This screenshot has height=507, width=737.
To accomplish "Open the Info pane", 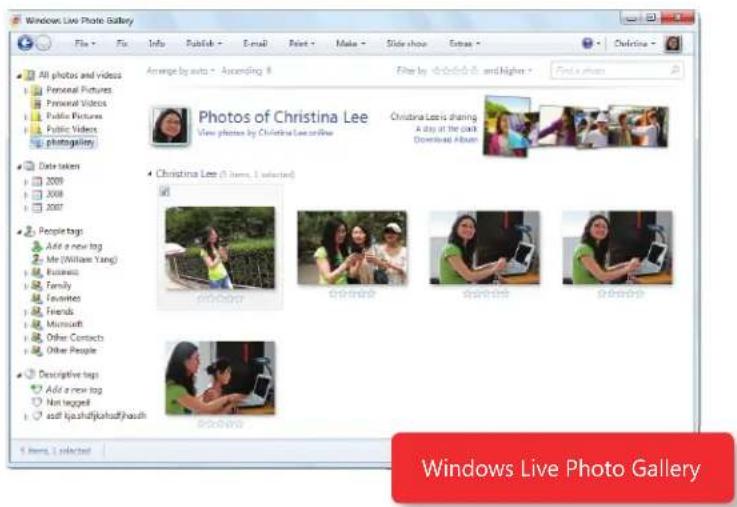I will (x=157, y=43).
